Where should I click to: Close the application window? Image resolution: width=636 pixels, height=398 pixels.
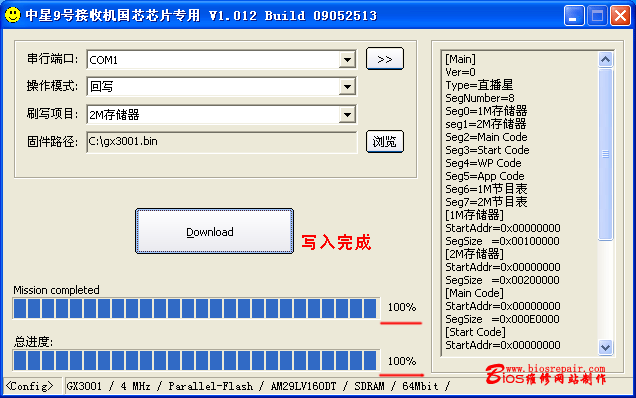point(620,15)
